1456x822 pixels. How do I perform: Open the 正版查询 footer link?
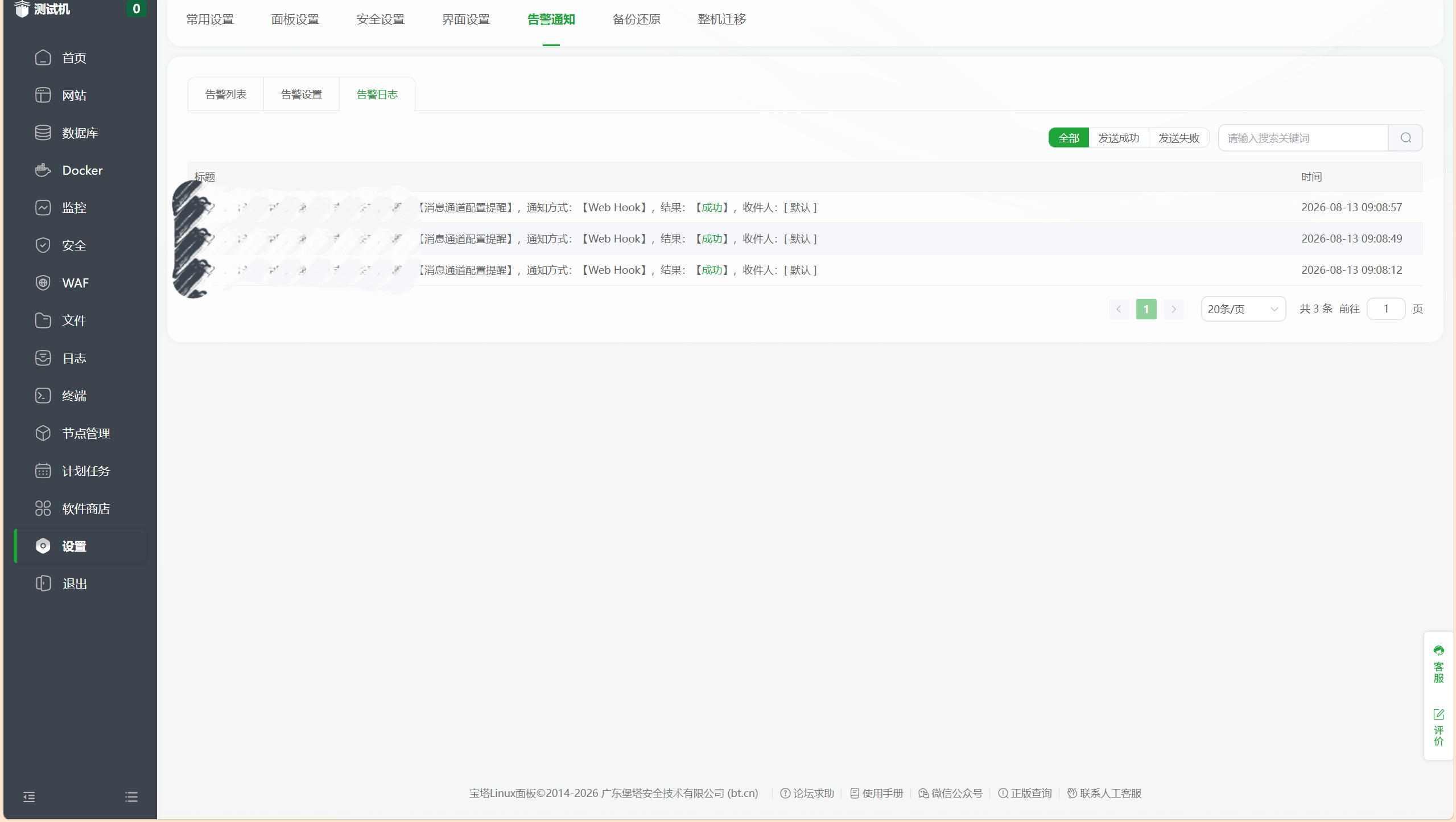[x=1025, y=793]
